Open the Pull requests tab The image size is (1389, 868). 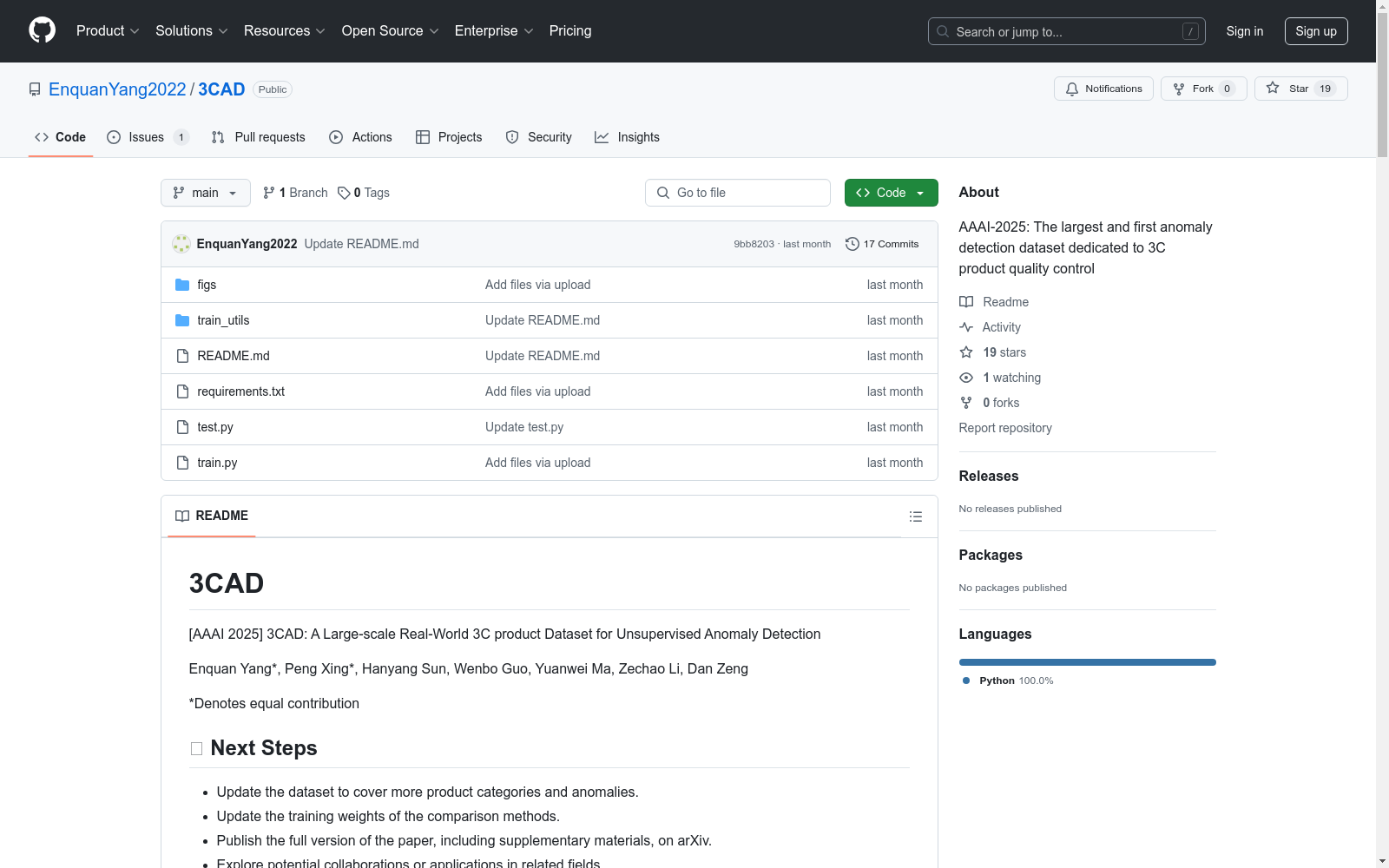pyautogui.click(x=259, y=137)
